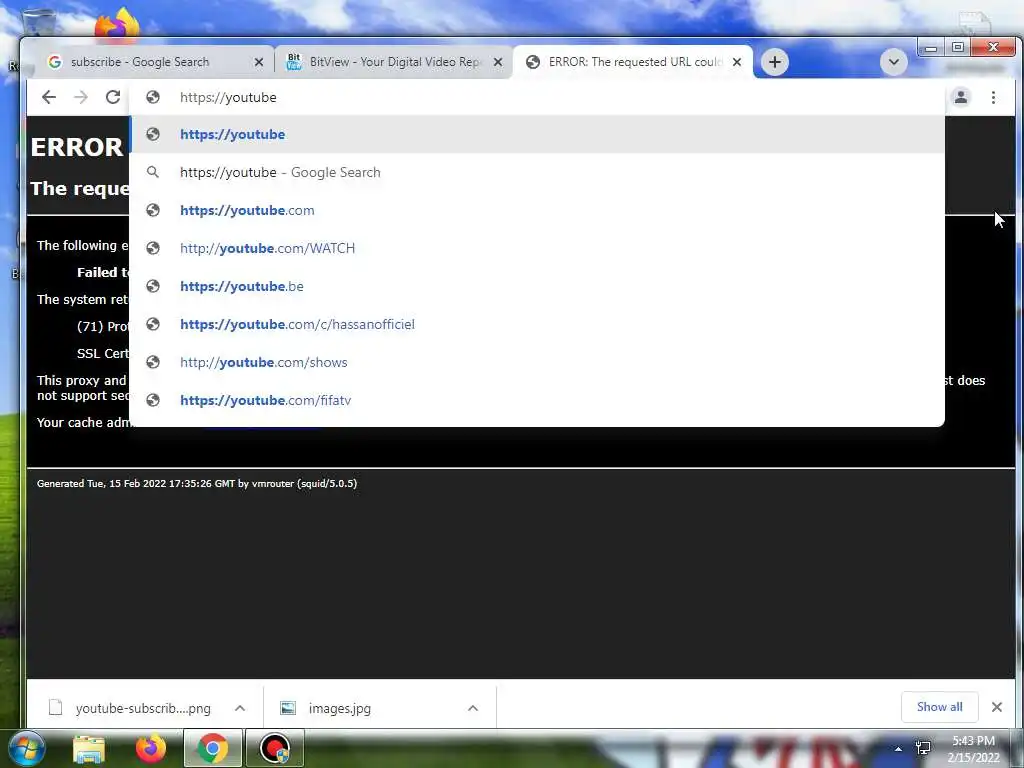Click the address bar containing https://youtube
The image size is (1024, 768).
[536, 97]
